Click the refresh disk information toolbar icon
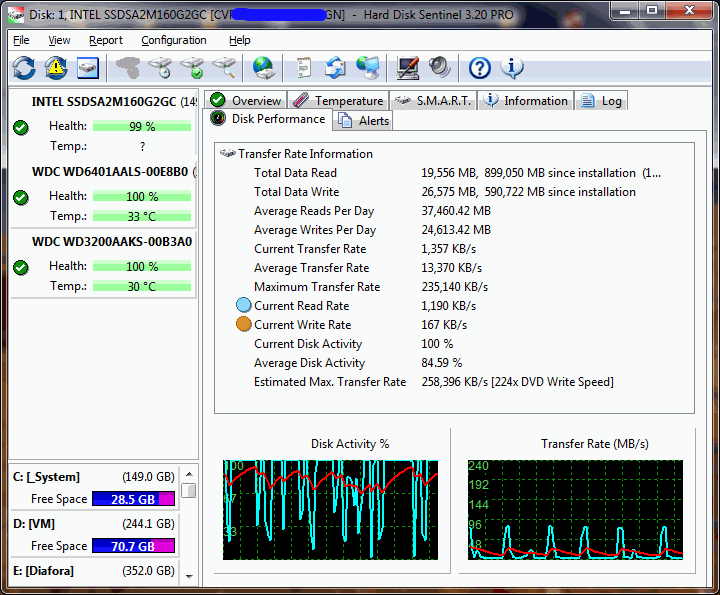720x595 pixels. [x=24, y=68]
